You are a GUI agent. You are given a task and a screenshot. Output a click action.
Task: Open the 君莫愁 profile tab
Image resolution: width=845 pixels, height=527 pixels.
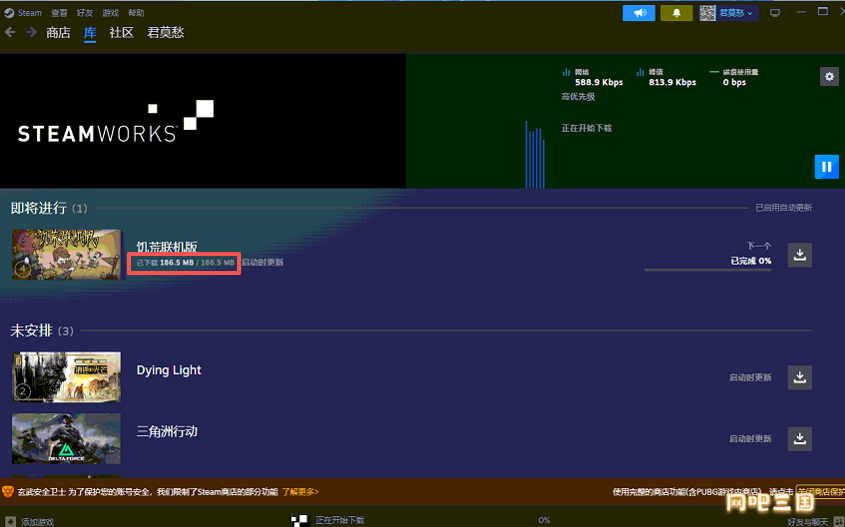pyautogui.click(x=165, y=33)
